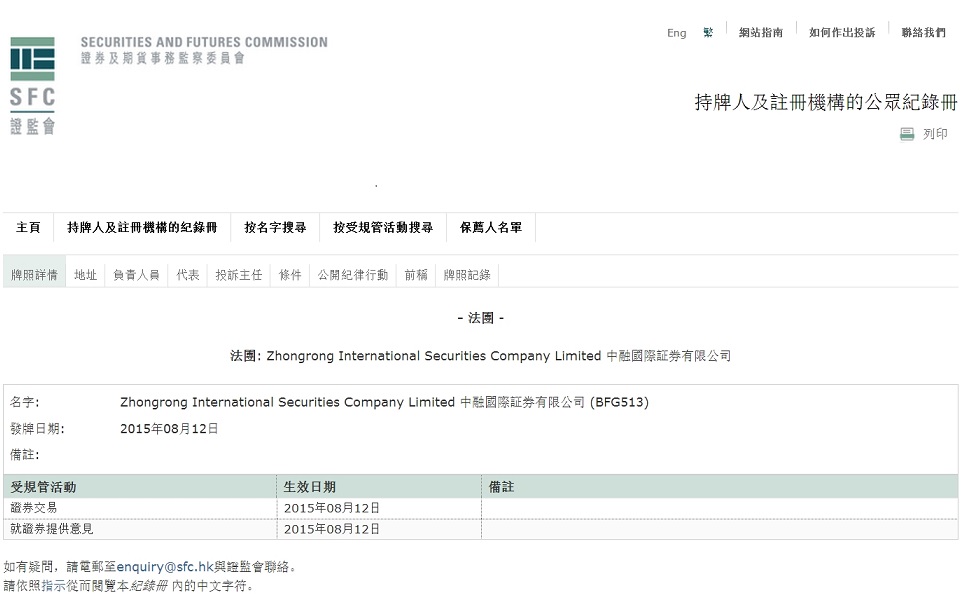Click the 發牌日期 value 2015年08月12日

(169, 429)
